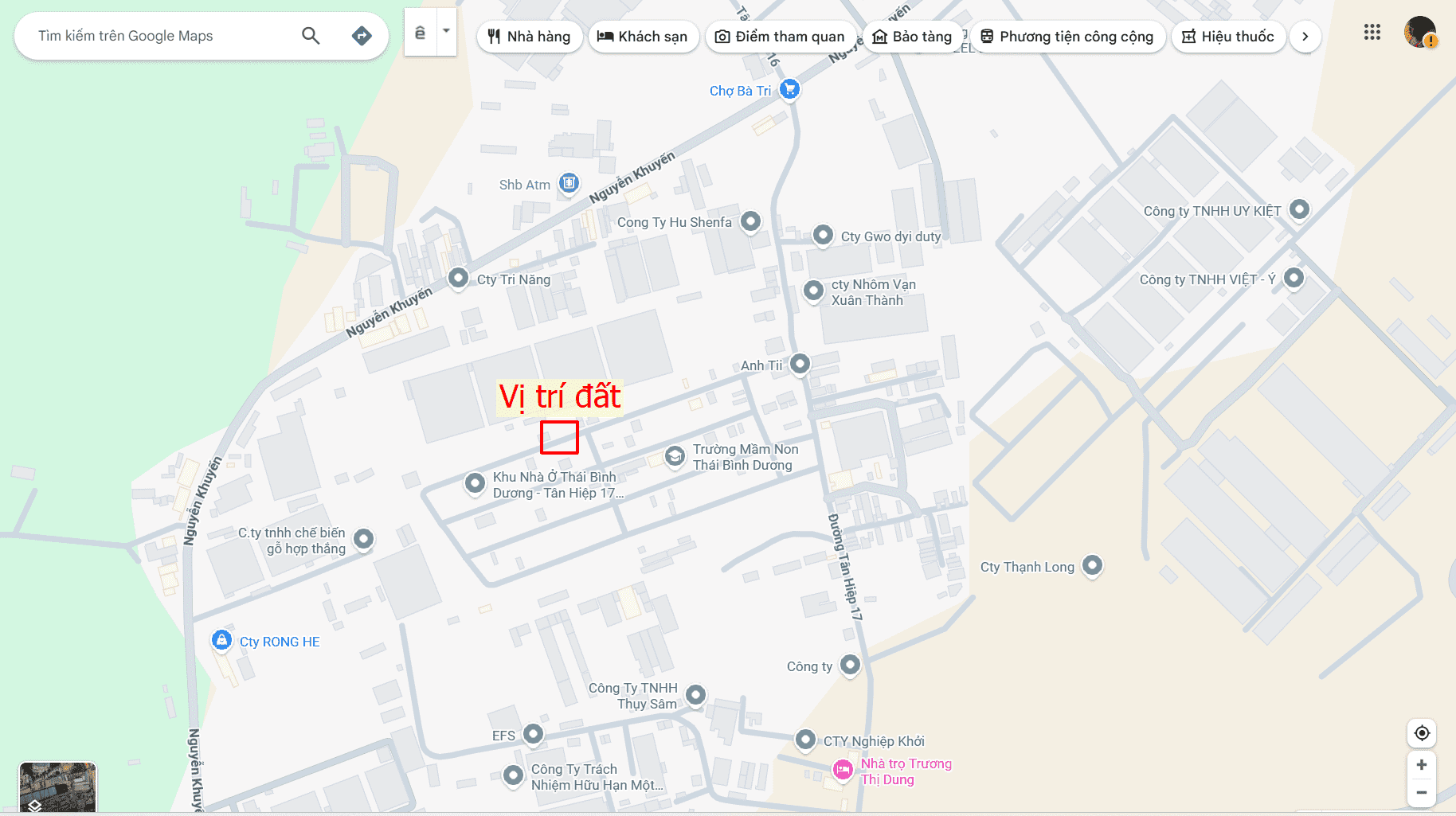
Task: Zoom out with the minus button
Action: (x=1422, y=793)
